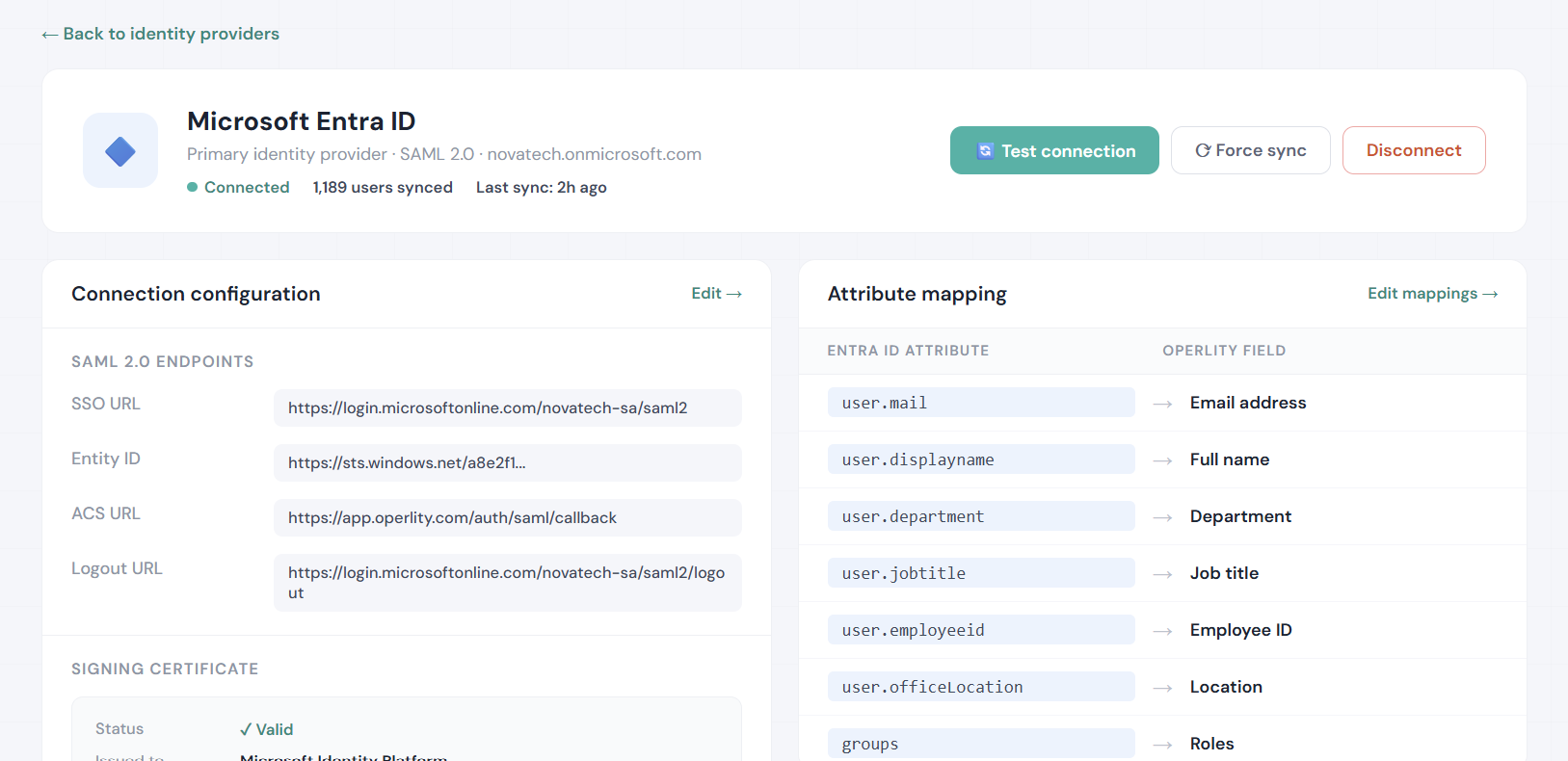Click the Microsoft Entra ID diamond logo
The width and height of the screenshot is (1568, 761).
[x=120, y=150]
